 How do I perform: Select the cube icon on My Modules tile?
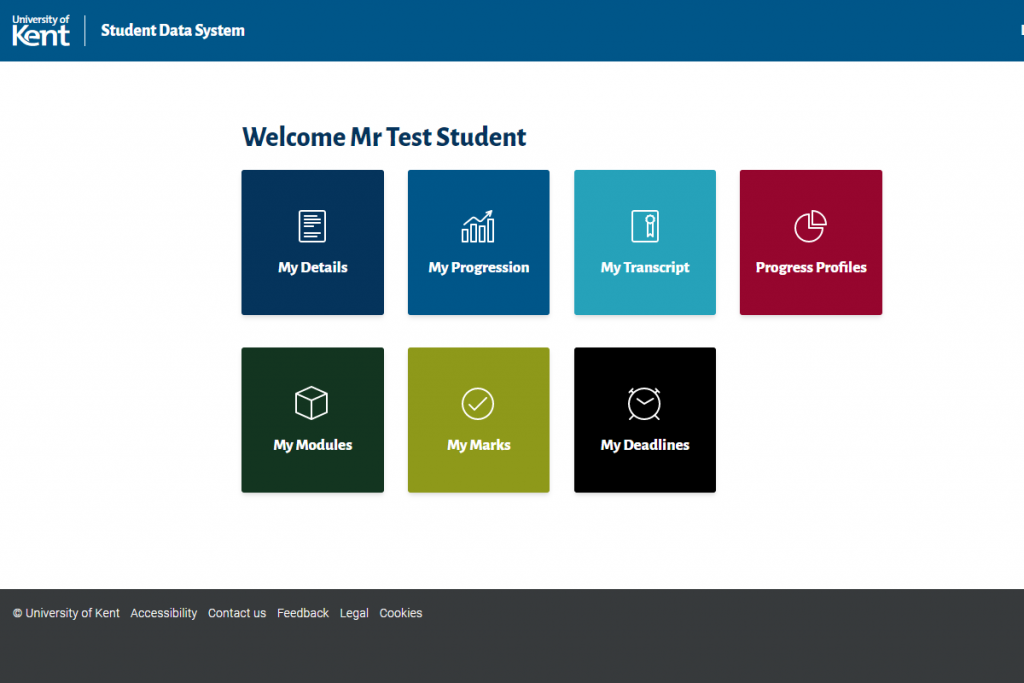(312, 405)
